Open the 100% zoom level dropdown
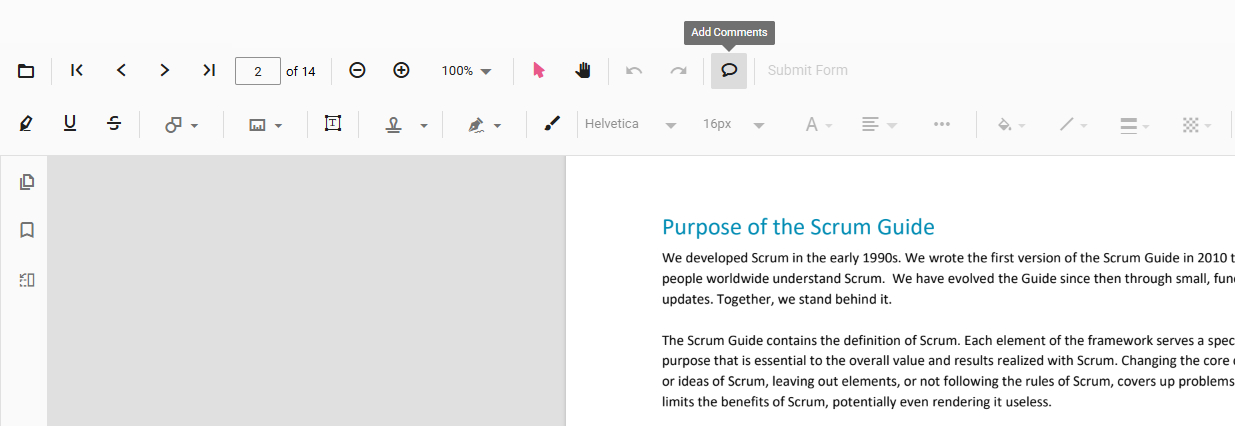Viewport: 1235px width, 426px height. click(x=467, y=71)
